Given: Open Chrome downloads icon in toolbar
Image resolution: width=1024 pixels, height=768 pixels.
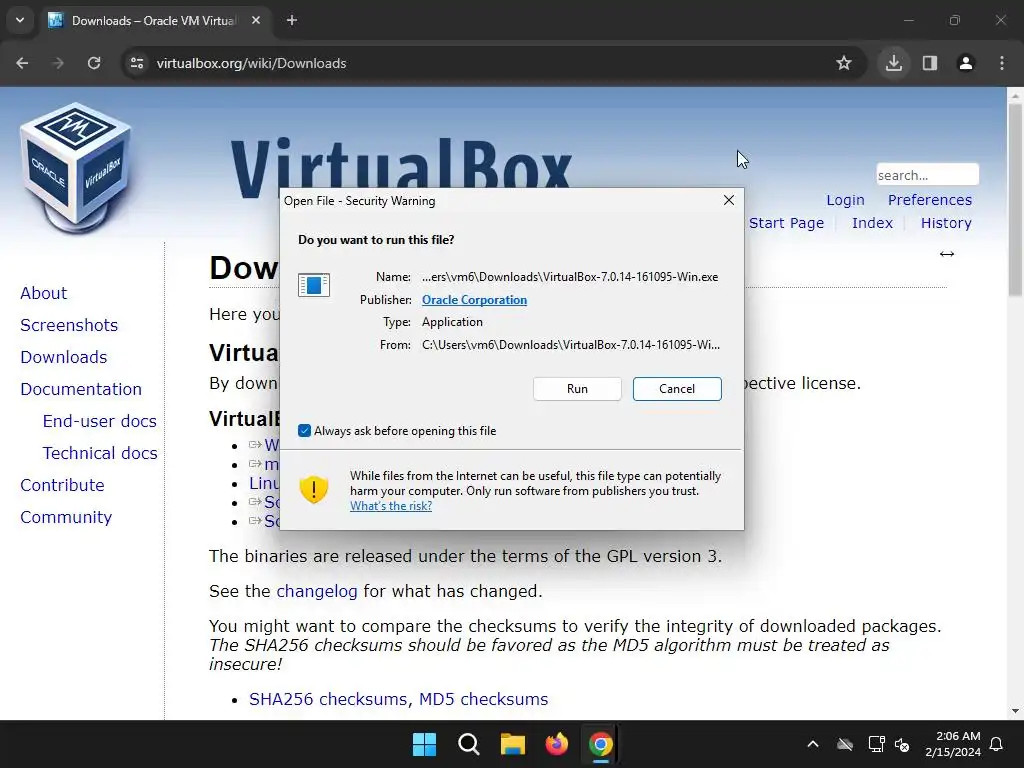Looking at the screenshot, I should [893, 63].
